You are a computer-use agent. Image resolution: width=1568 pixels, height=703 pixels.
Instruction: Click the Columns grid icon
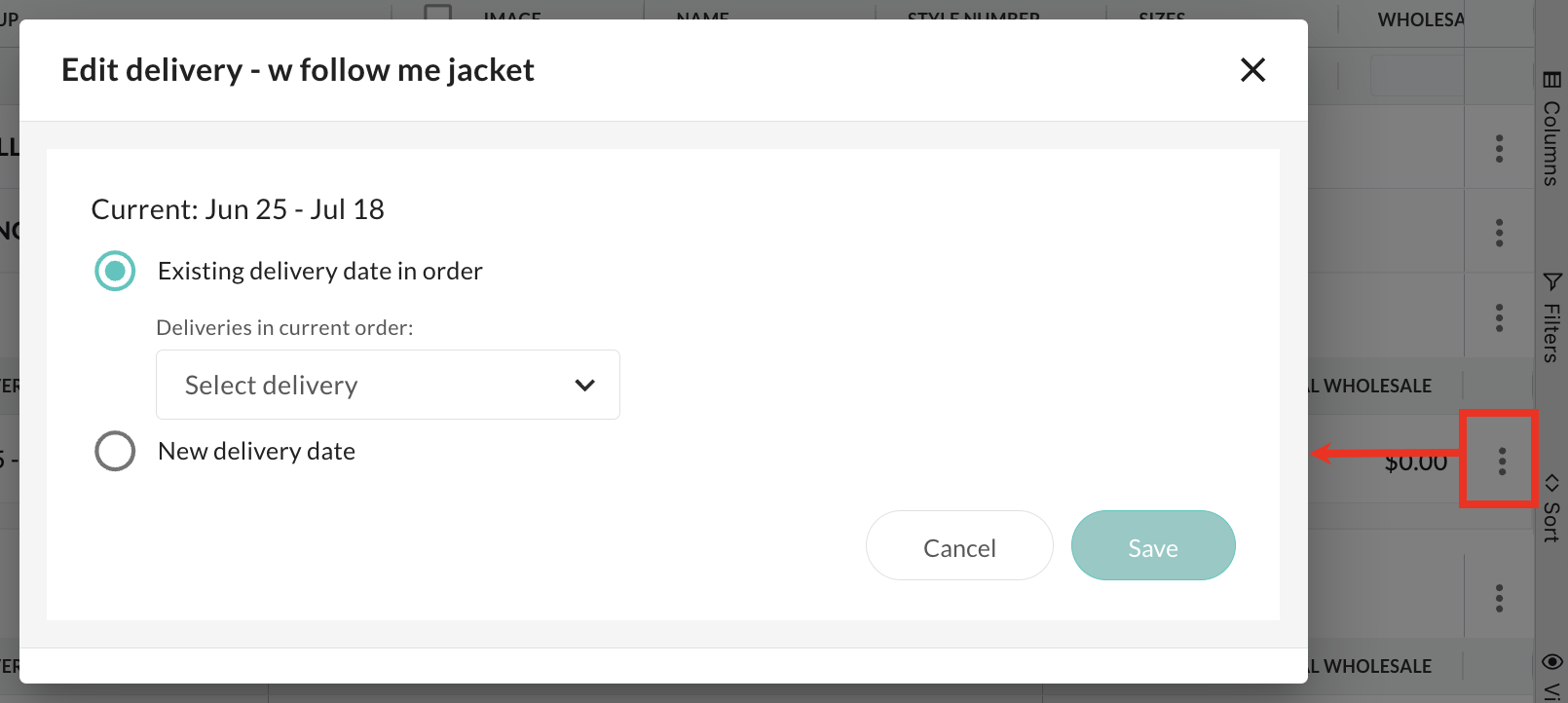click(1551, 80)
